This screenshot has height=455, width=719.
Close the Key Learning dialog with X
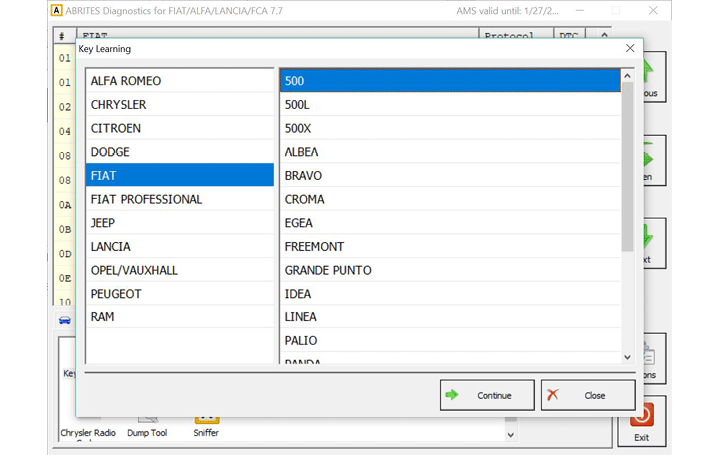630,48
